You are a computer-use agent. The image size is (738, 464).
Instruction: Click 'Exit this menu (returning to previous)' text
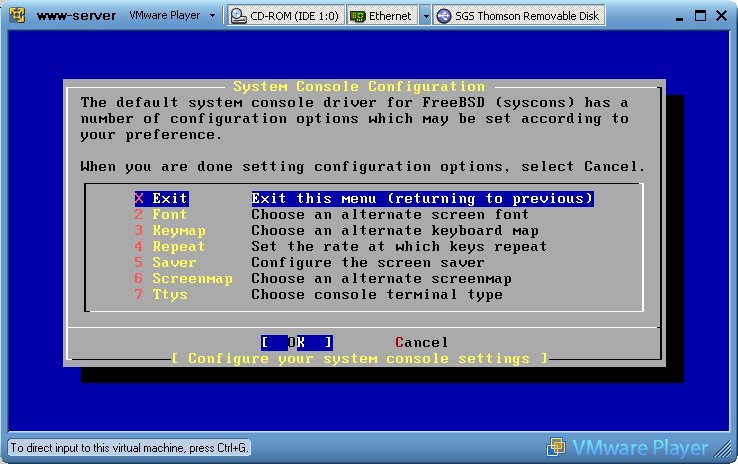tap(422, 199)
